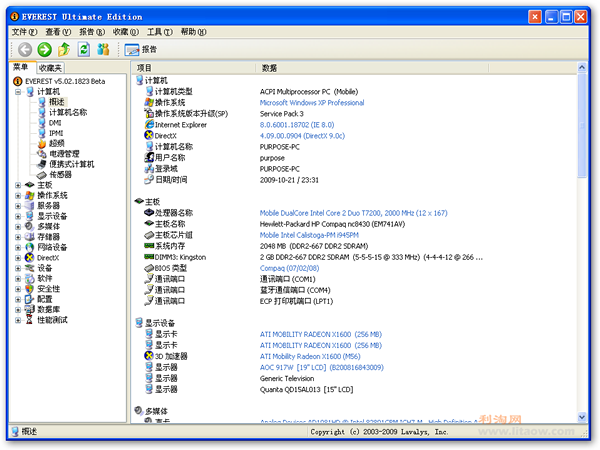
Task: Select the PURPOSE-PC computer name value
Action: pyautogui.click(x=280, y=147)
